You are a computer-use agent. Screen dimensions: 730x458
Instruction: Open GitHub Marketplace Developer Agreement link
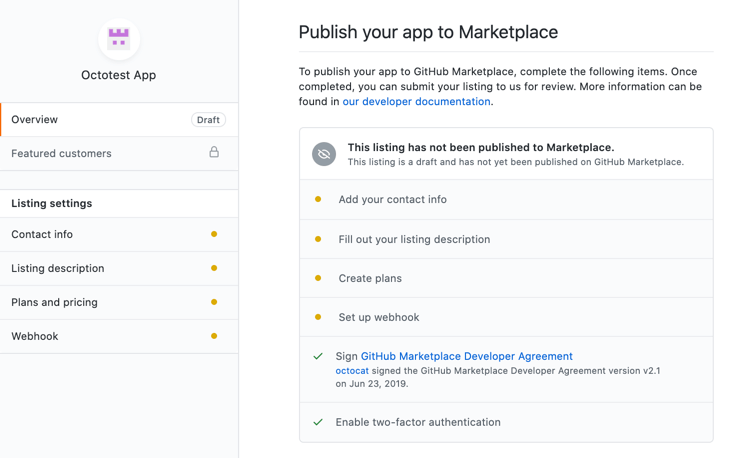click(467, 356)
